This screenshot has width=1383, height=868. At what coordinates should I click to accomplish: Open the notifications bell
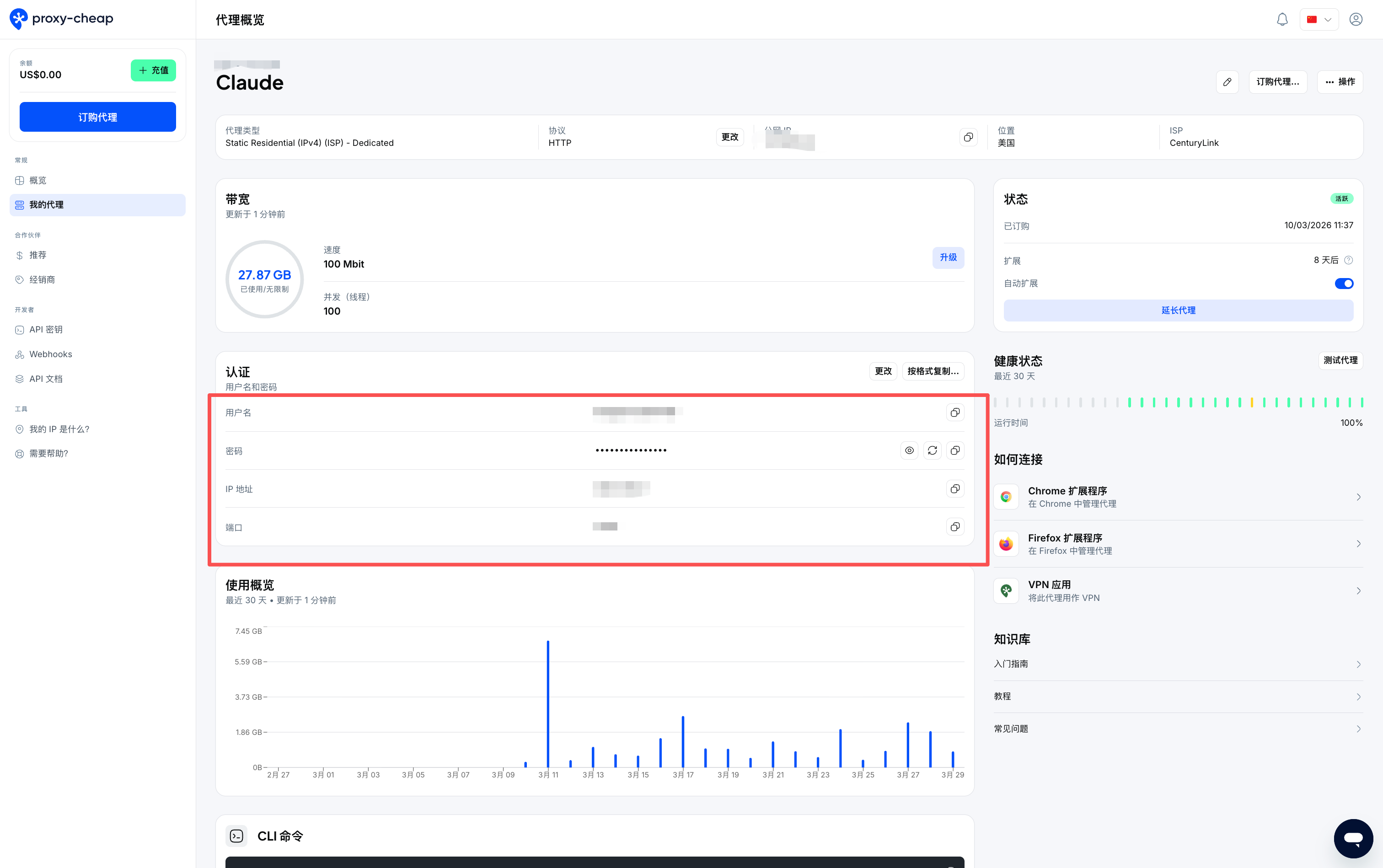[1282, 20]
